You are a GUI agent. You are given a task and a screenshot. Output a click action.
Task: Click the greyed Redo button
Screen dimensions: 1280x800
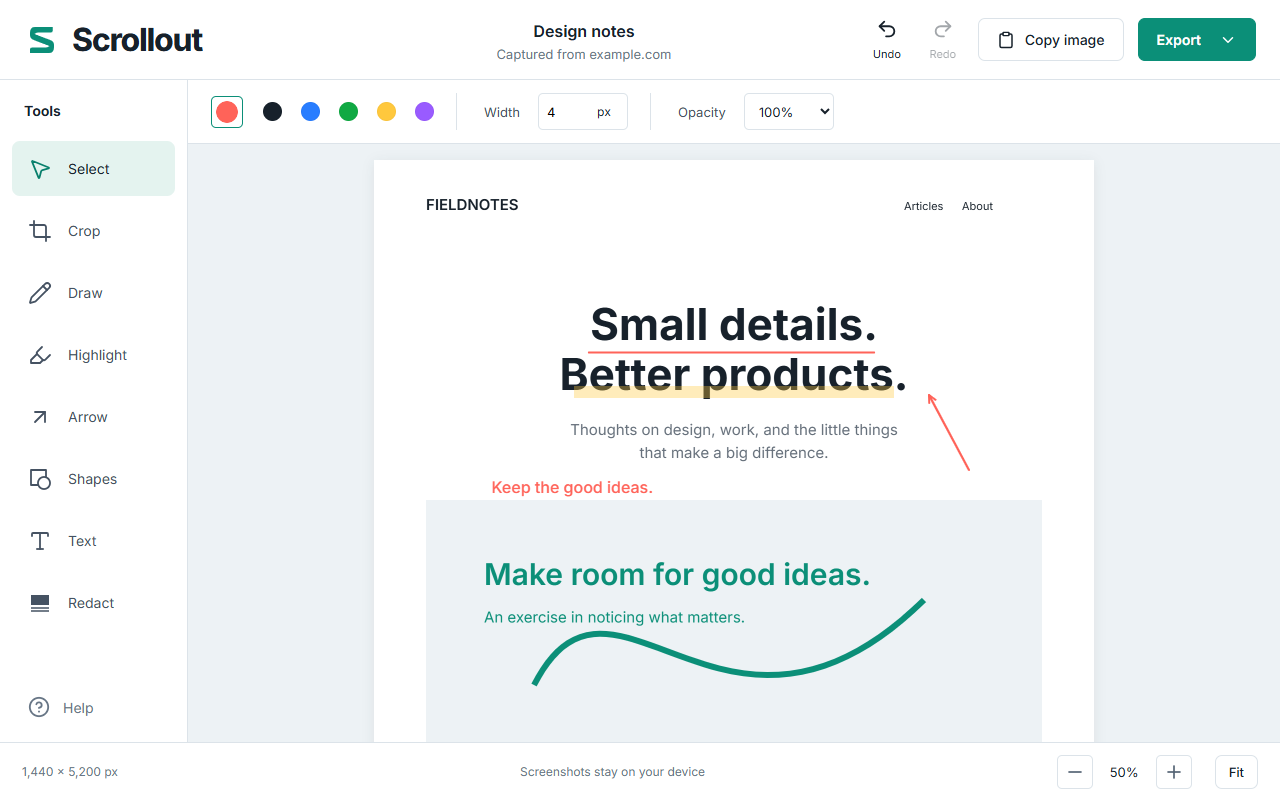(942, 40)
